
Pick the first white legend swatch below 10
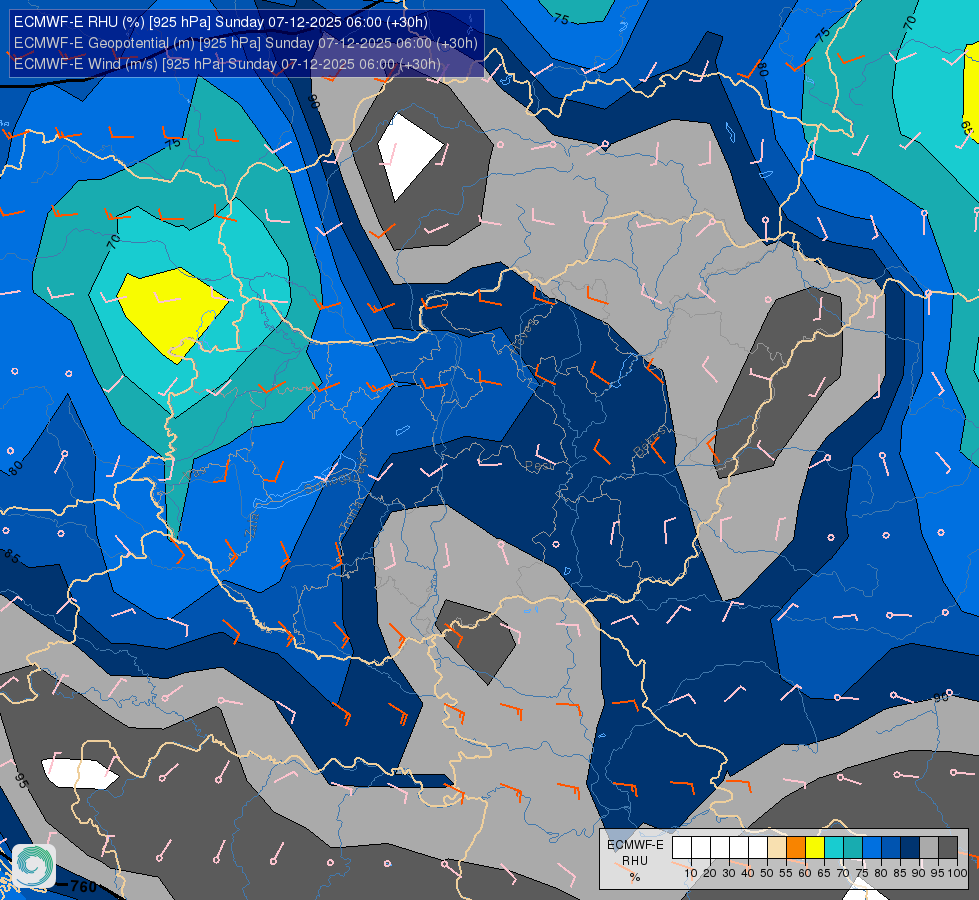tap(682, 847)
